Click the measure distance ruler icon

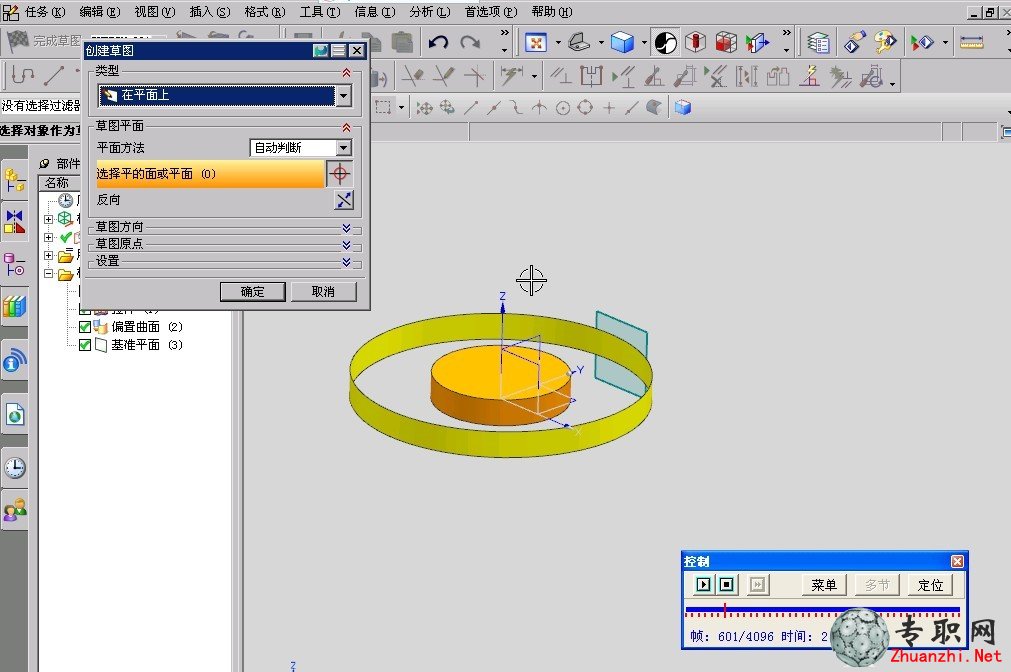point(971,43)
